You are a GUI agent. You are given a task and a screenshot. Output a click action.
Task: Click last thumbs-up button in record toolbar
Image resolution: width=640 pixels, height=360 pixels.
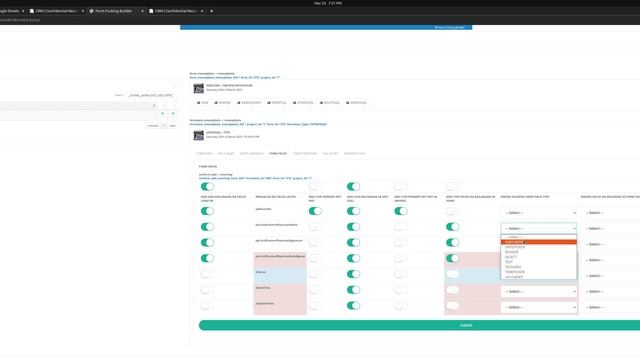coord(356,103)
